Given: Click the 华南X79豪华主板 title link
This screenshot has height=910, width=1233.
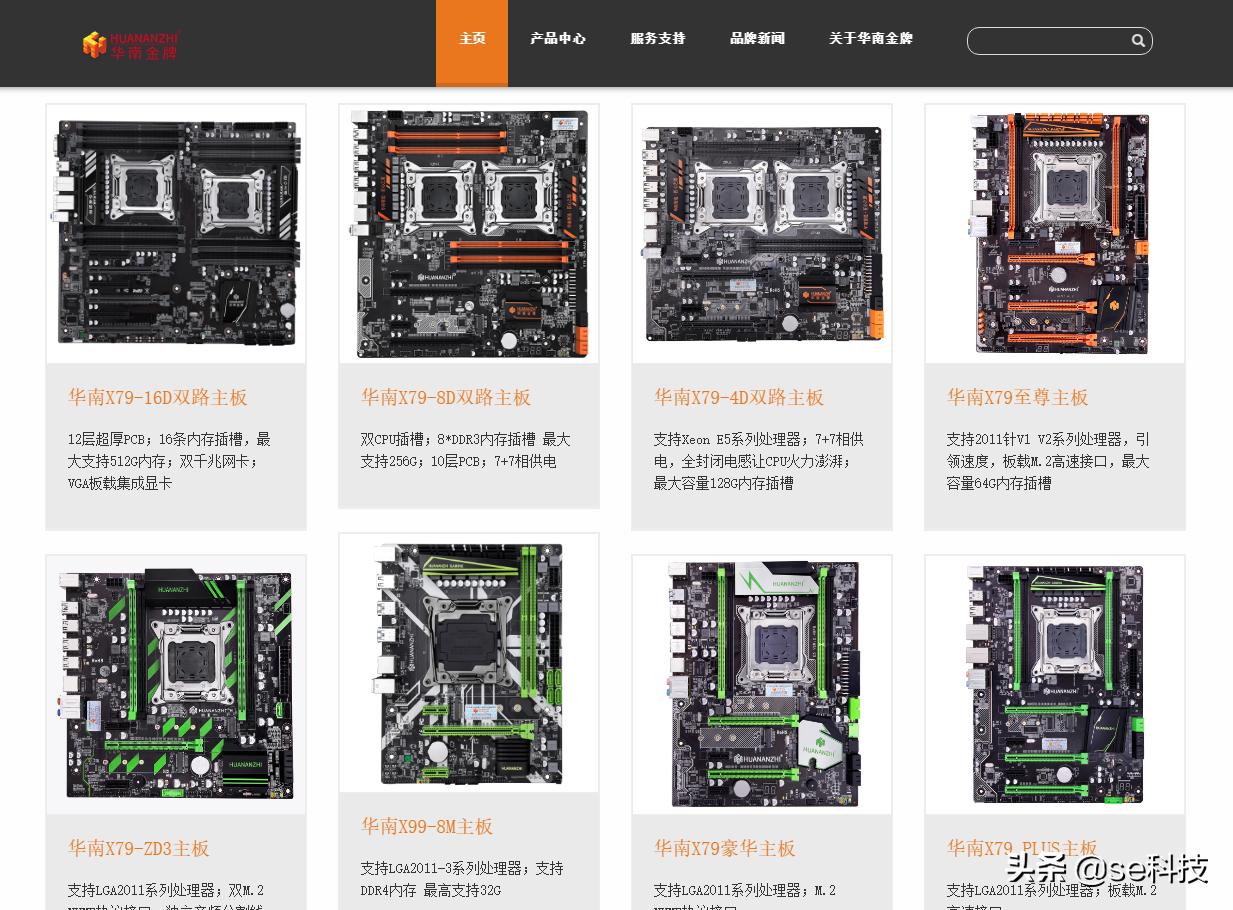Looking at the screenshot, I should click(725, 848).
